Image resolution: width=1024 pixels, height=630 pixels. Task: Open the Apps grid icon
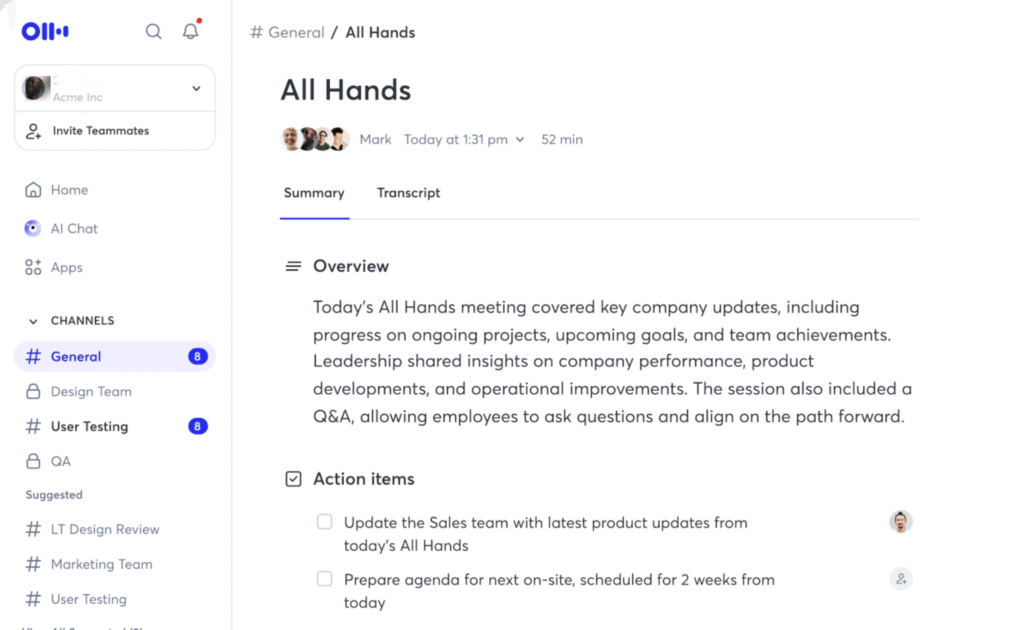33,267
